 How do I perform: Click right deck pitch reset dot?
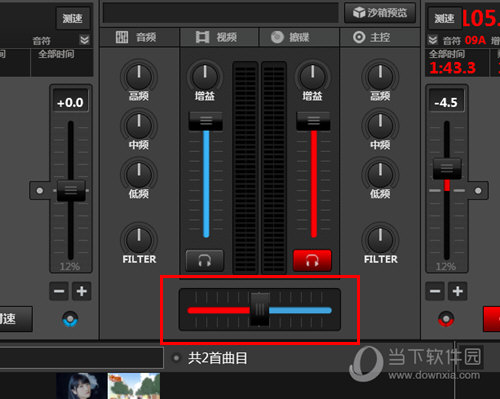pyautogui.click(x=478, y=191)
